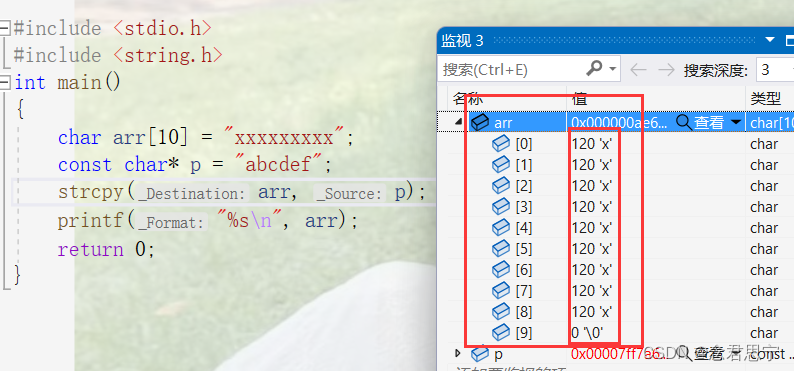
Task: Click the _Destination: inline parameter hint
Action: [192, 194]
